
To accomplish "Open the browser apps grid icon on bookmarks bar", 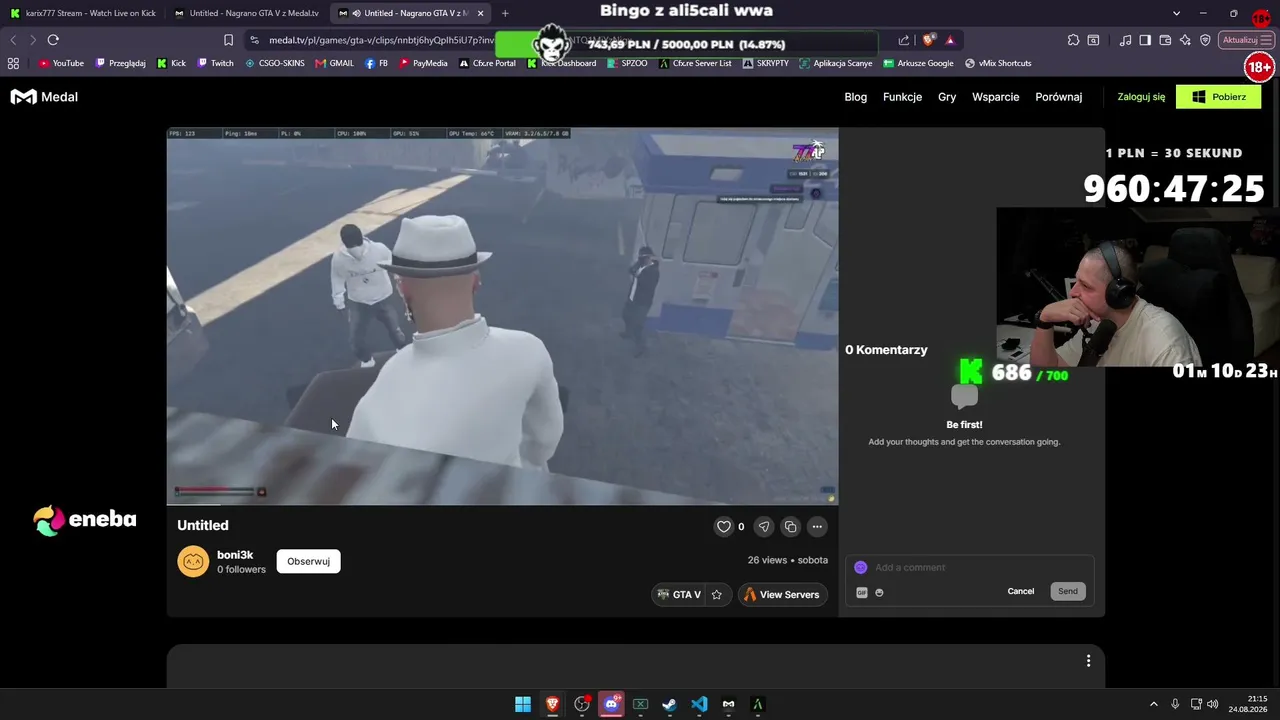I will point(13,63).
